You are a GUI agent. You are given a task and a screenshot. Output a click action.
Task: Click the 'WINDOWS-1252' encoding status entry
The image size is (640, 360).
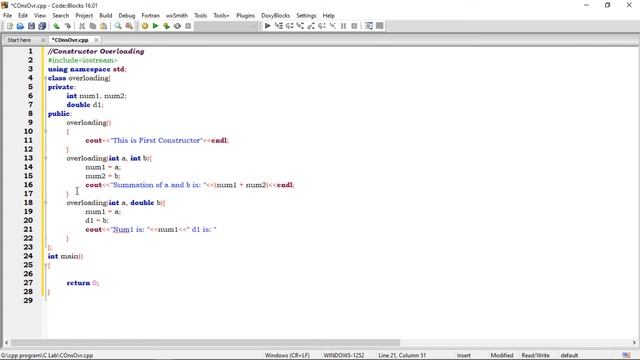[x=344, y=356]
